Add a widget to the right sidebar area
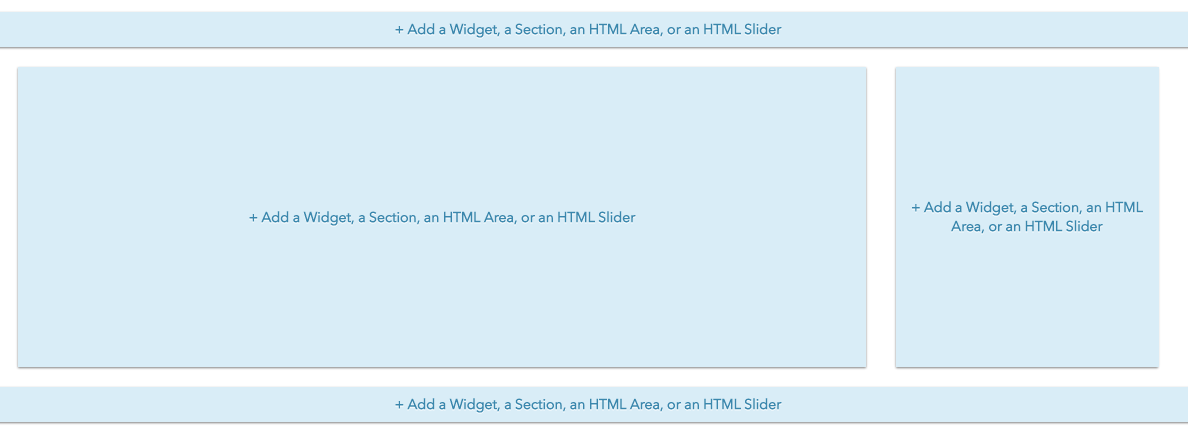1188x438 pixels. [1027, 217]
